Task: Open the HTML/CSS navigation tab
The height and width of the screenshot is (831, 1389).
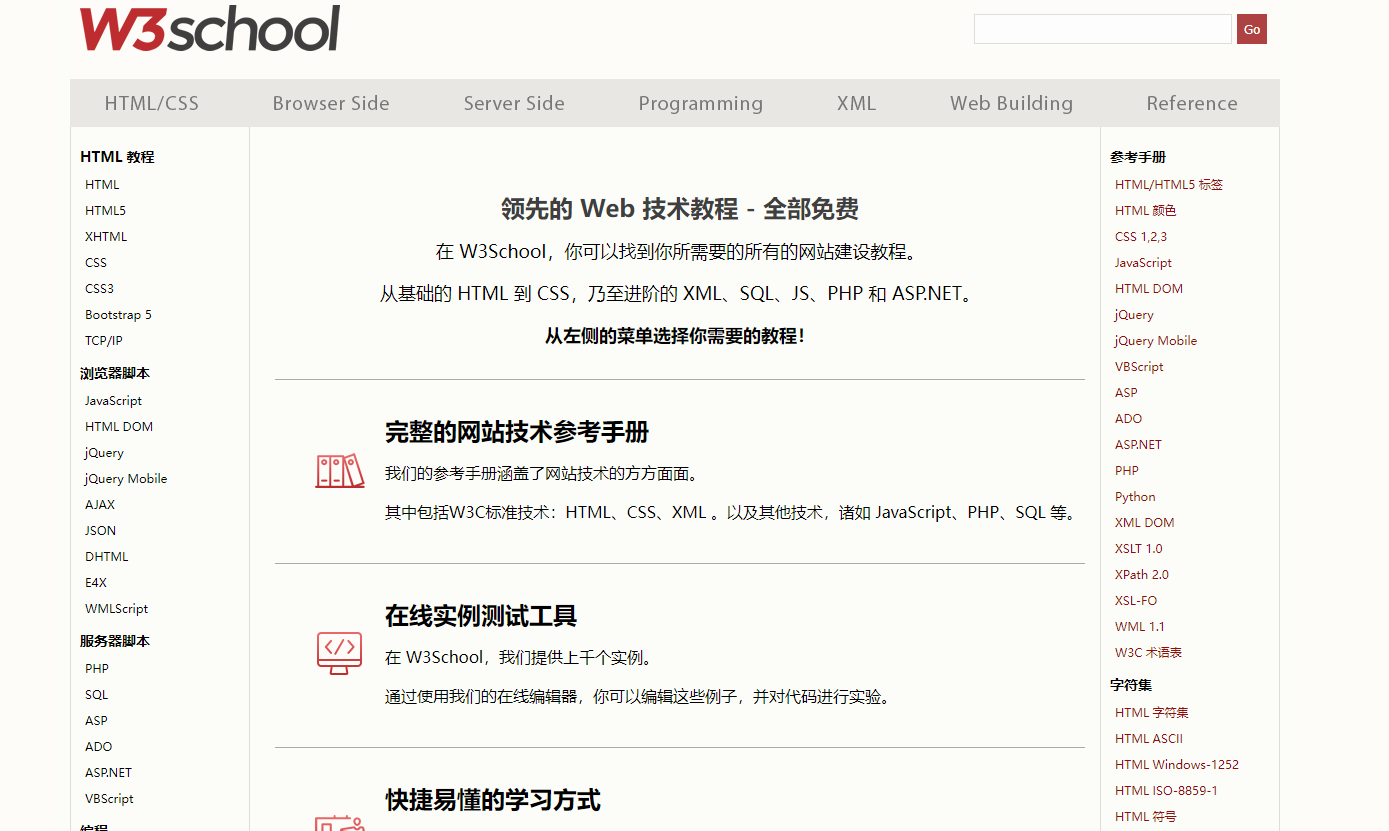Action: pyautogui.click(x=152, y=103)
